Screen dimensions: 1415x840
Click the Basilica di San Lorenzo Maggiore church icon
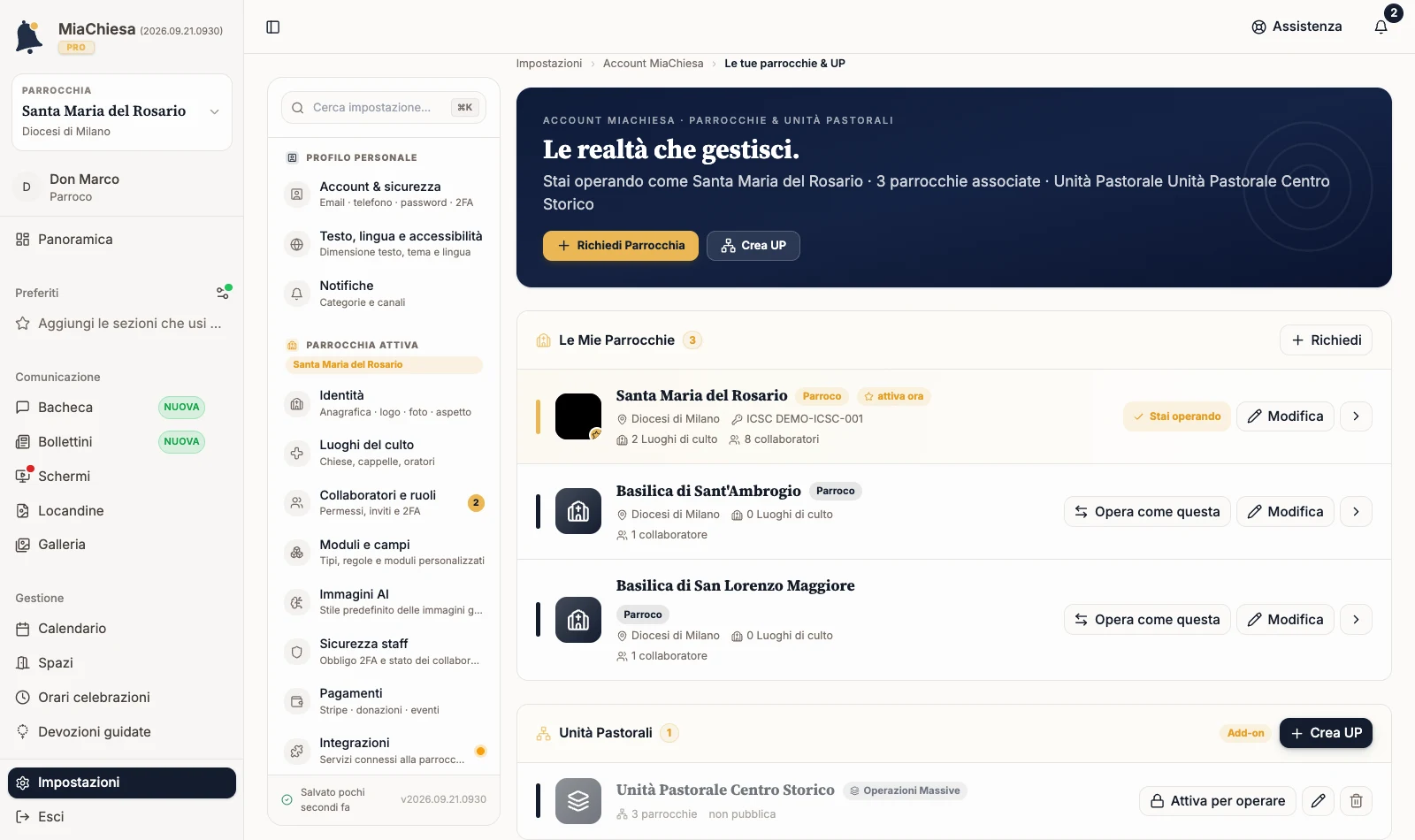578,620
